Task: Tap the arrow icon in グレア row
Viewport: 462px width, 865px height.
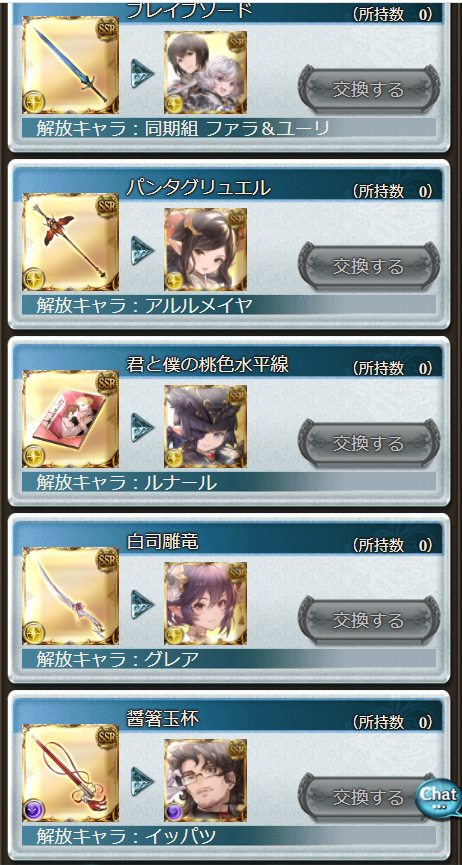Action: click(x=142, y=604)
